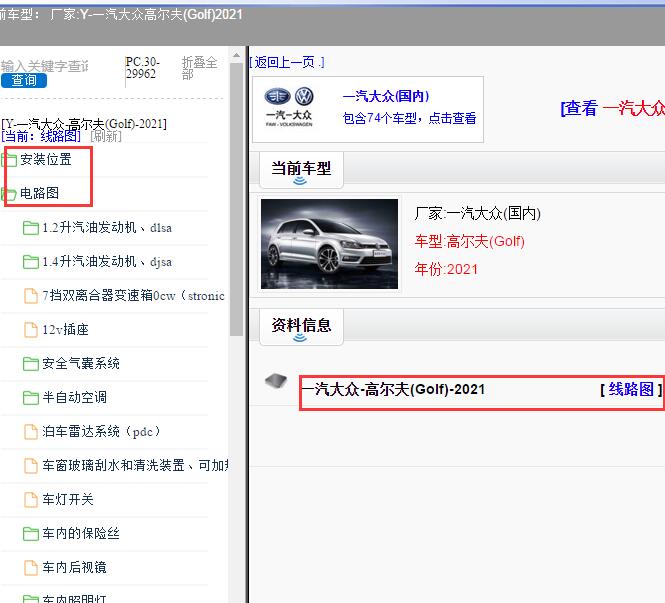Click the 车型:高尔夫(Golf) text
Viewport: 665px width, 603px height.
[469, 242]
